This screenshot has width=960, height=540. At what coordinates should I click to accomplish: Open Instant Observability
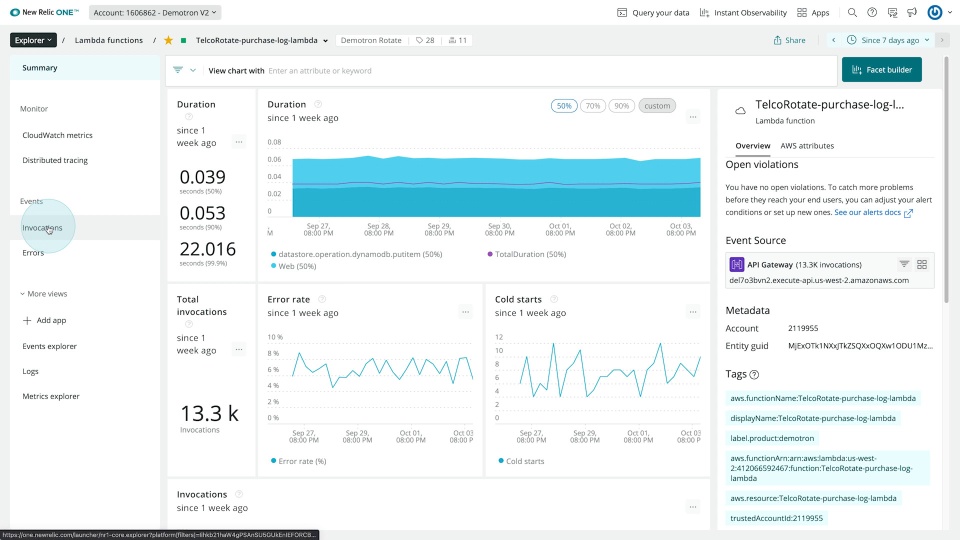(743, 12)
